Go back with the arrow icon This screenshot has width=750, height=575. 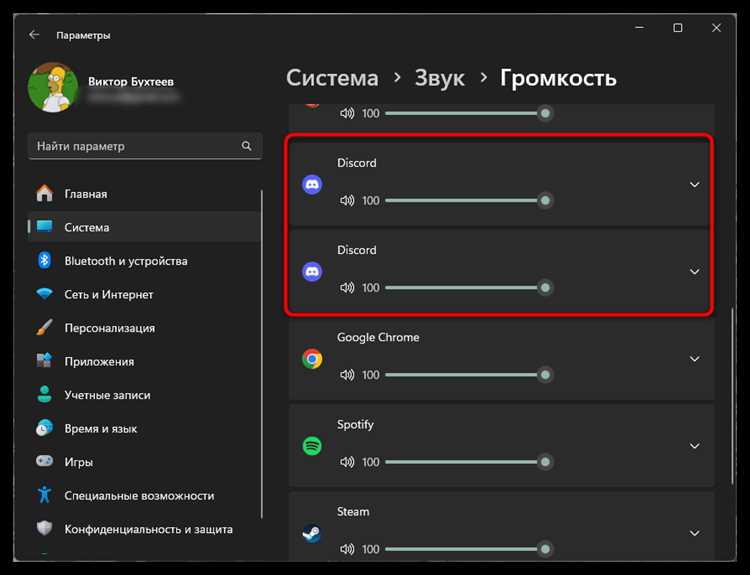click(x=33, y=35)
